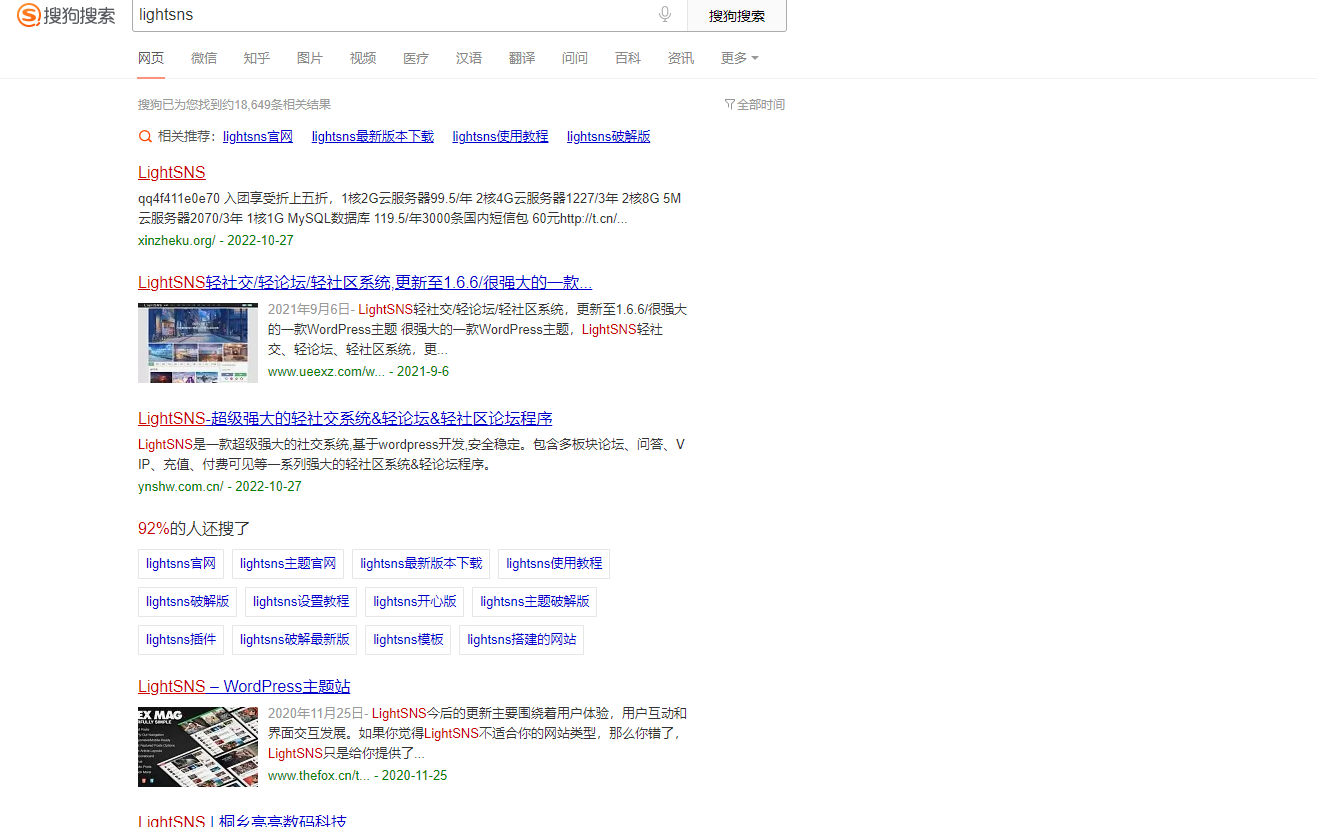Viewport: 1317px width, 827px height.
Task: Click related link lightsns破解版 under 相关推荐
Action: click(x=608, y=136)
